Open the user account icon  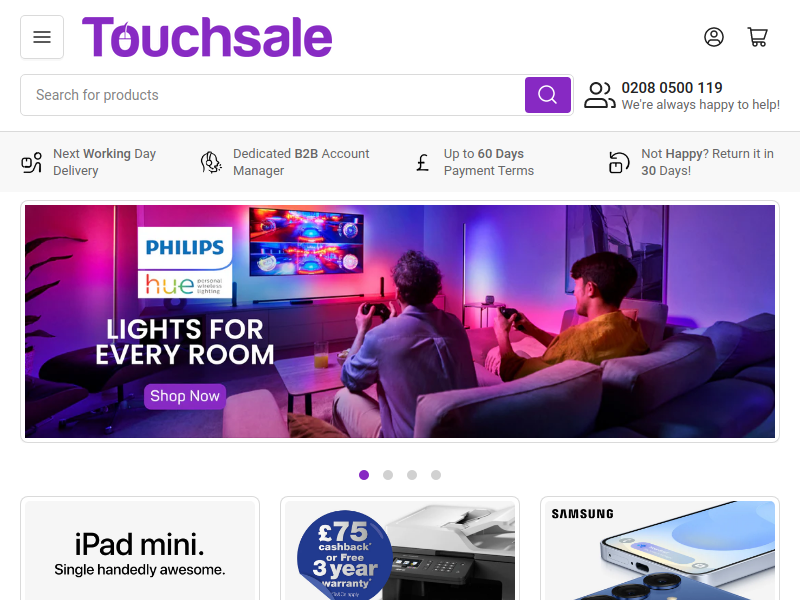point(714,37)
